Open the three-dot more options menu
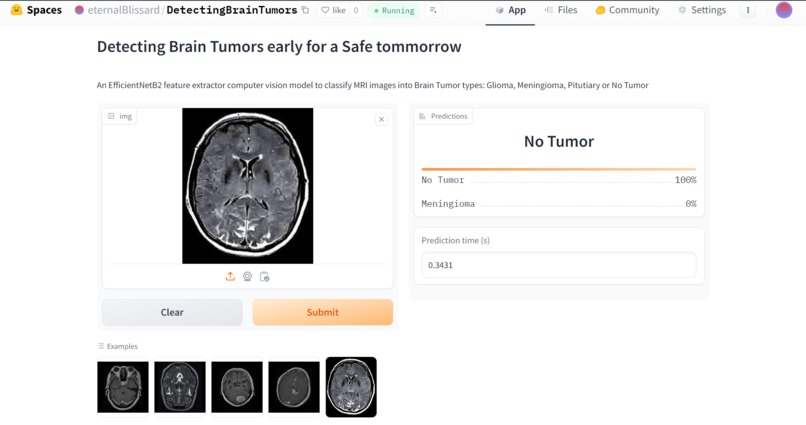 pyautogui.click(x=748, y=10)
